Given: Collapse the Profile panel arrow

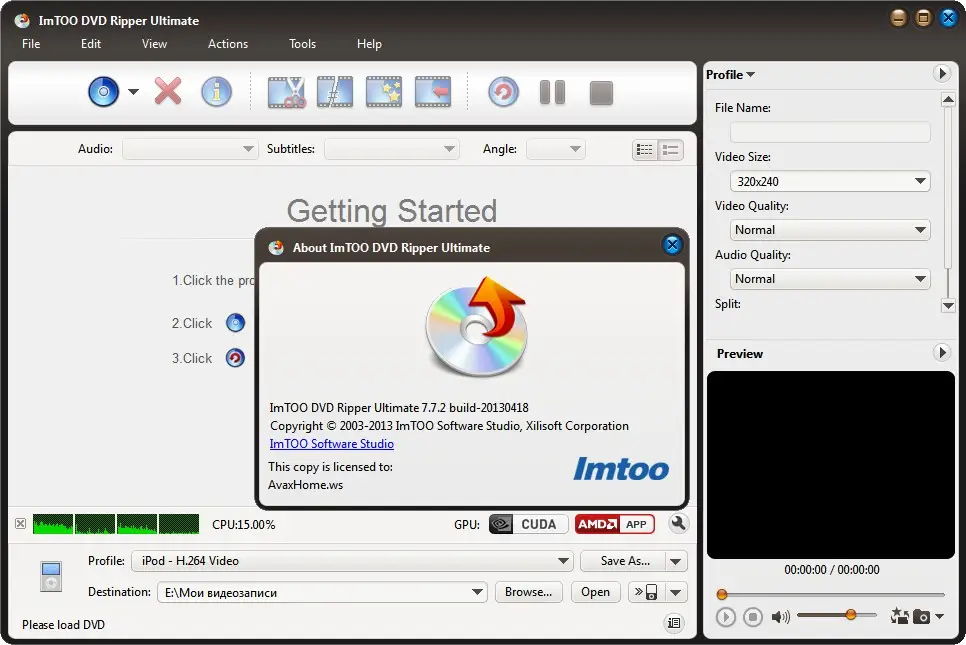Looking at the screenshot, I should [941, 74].
